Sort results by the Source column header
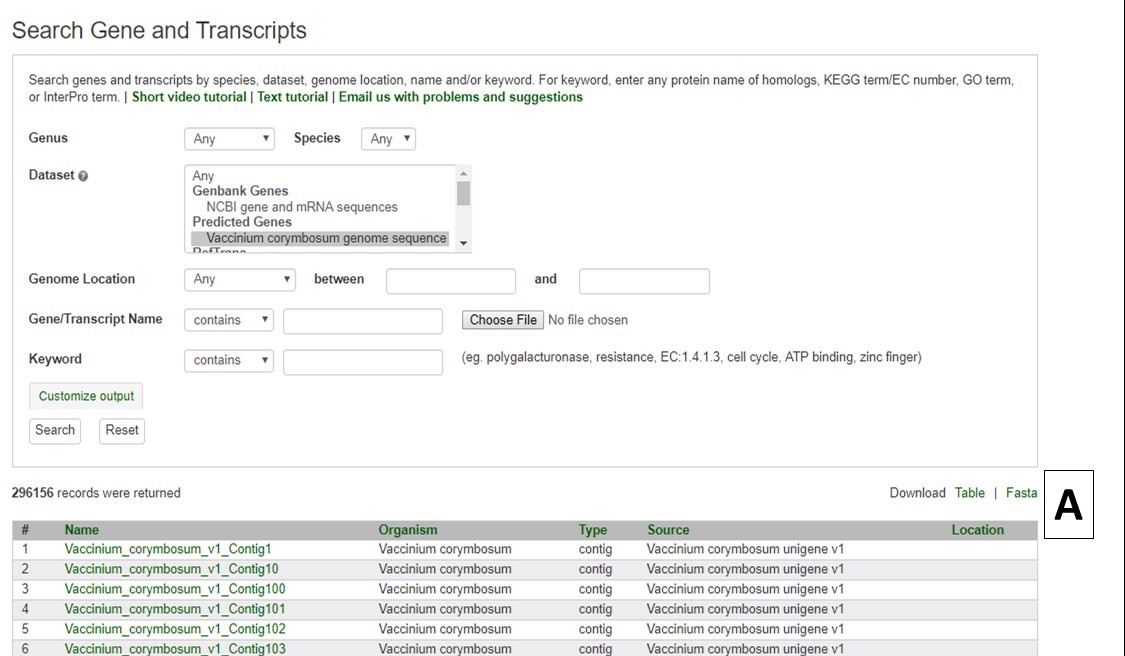This screenshot has height=656, width=1125. coord(668,530)
